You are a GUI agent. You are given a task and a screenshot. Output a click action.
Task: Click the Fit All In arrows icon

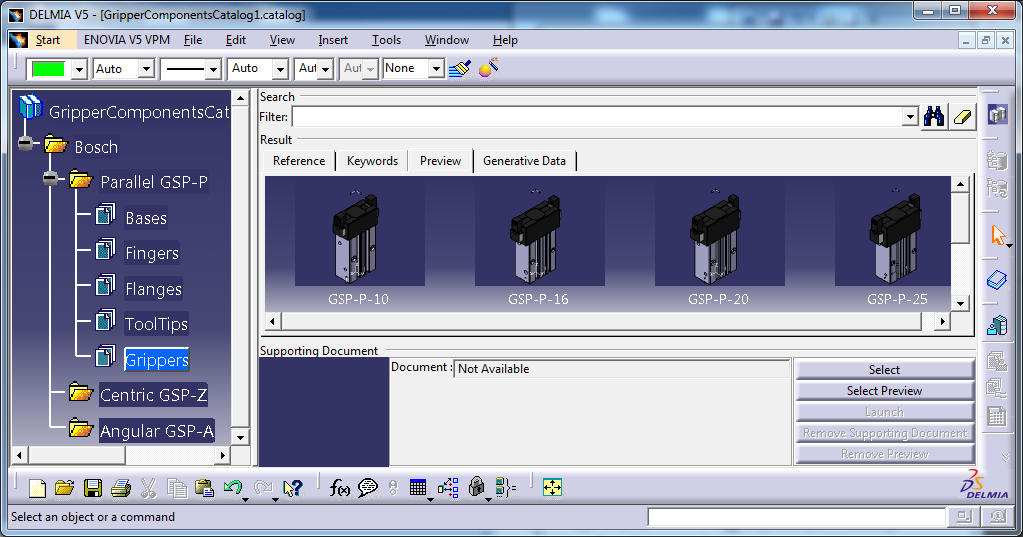552,487
